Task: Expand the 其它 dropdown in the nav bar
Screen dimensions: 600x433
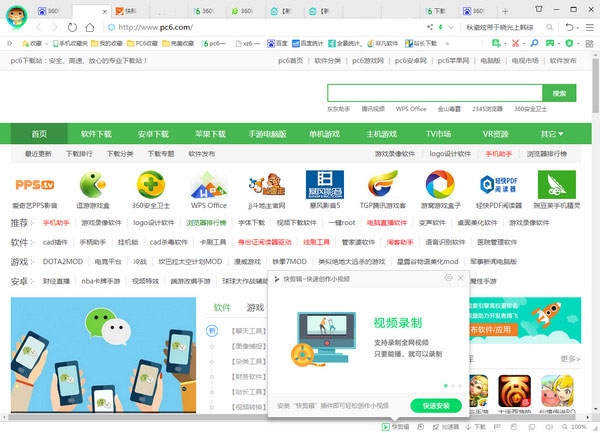Action: tap(552, 134)
